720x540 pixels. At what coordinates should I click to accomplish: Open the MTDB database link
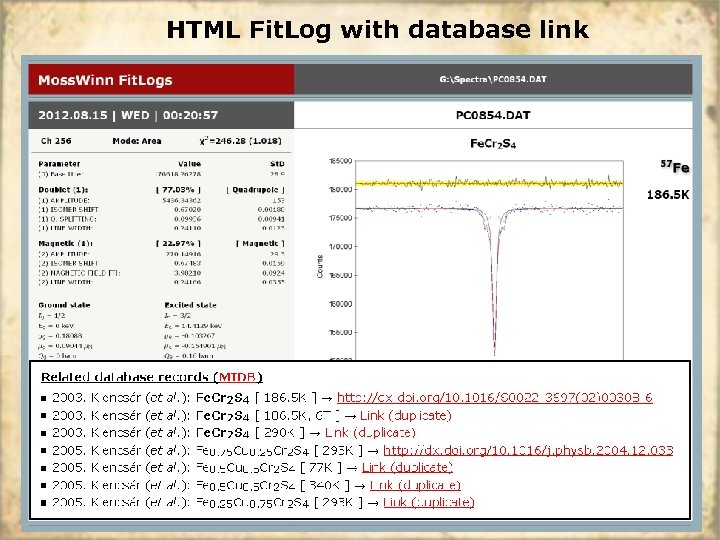[237, 377]
